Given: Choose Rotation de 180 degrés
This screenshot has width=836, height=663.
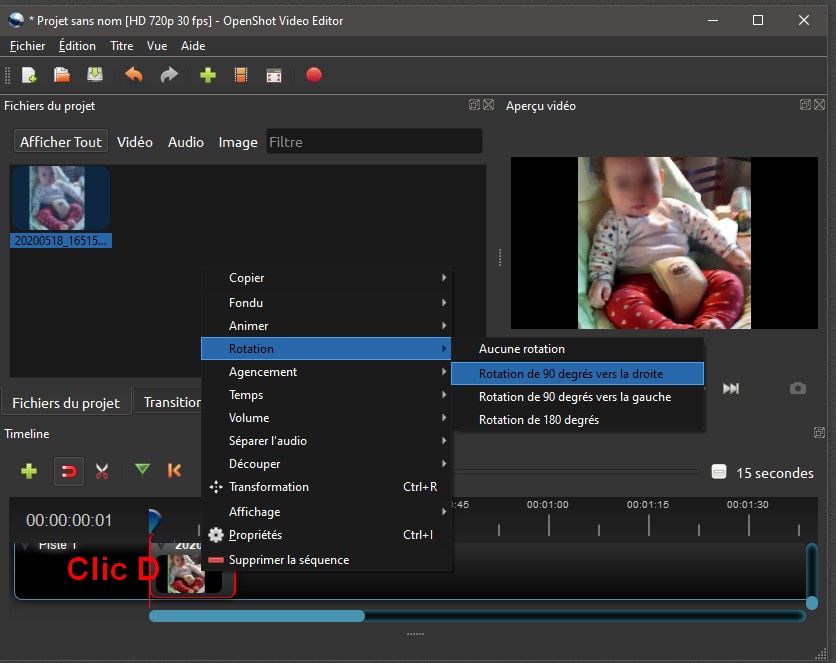Looking at the screenshot, I should 577,419.
